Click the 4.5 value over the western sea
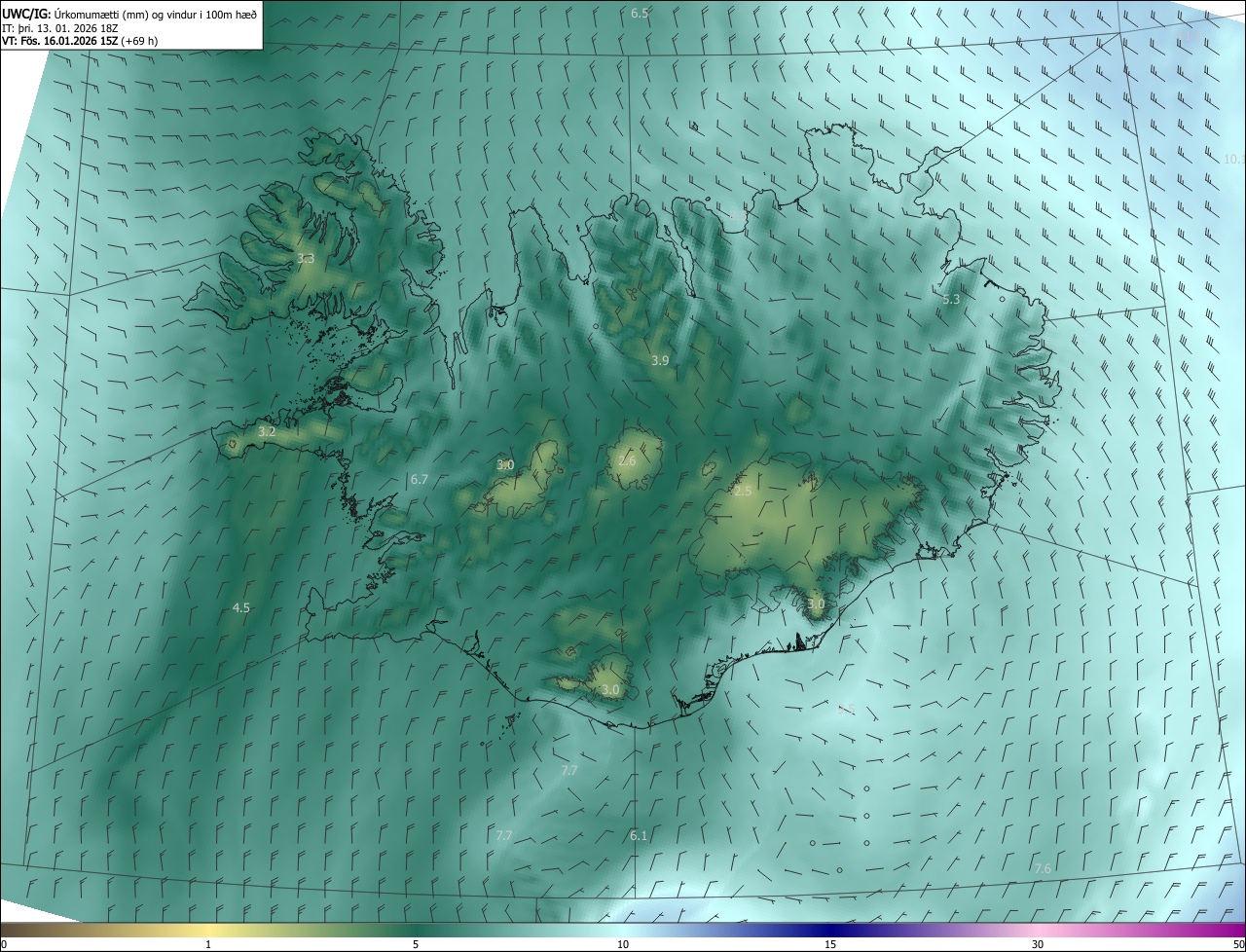This screenshot has height=952, width=1246. [241, 608]
